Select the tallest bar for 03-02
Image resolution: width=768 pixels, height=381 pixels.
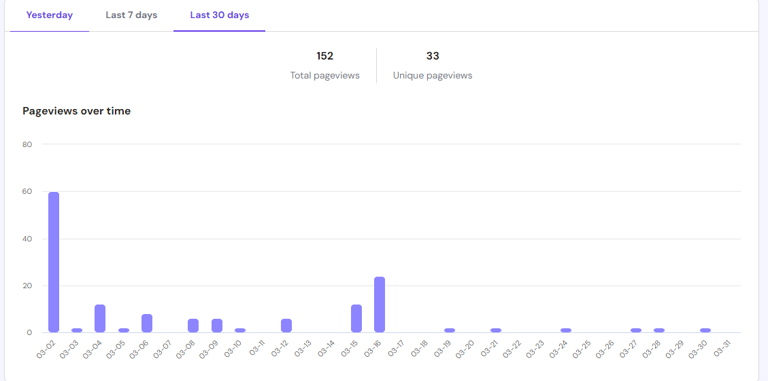click(x=54, y=262)
